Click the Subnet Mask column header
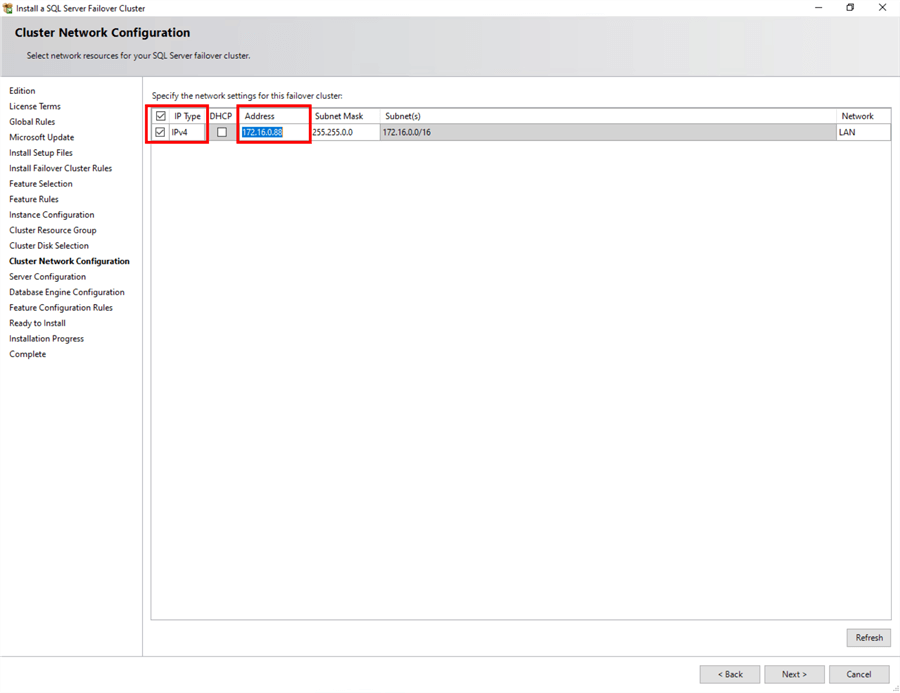This screenshot has height=693, width=900. [345, 116]
